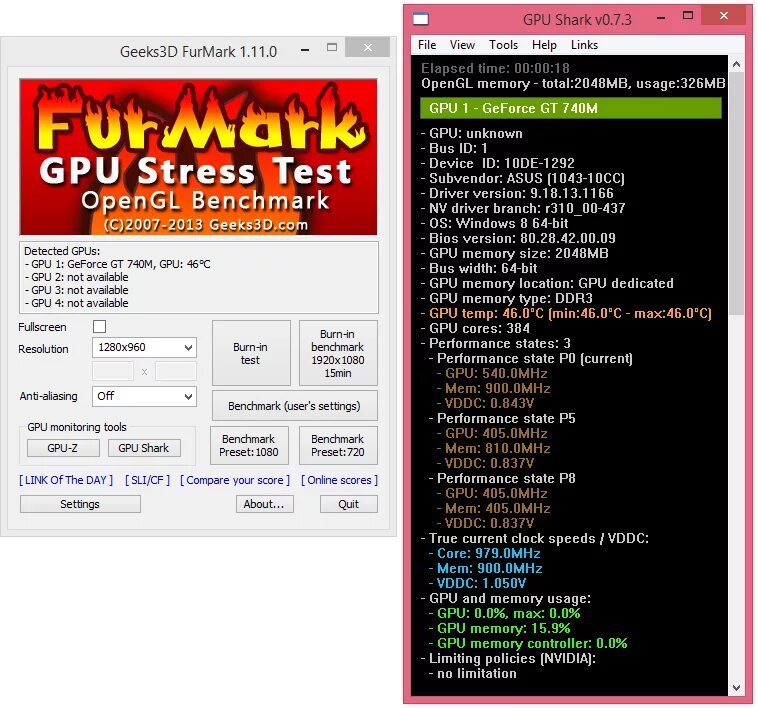This screenshot has width=758, height=708.
Task: Click the GPU Shark v0.7.3 title bar
Action: coord(577,19)
